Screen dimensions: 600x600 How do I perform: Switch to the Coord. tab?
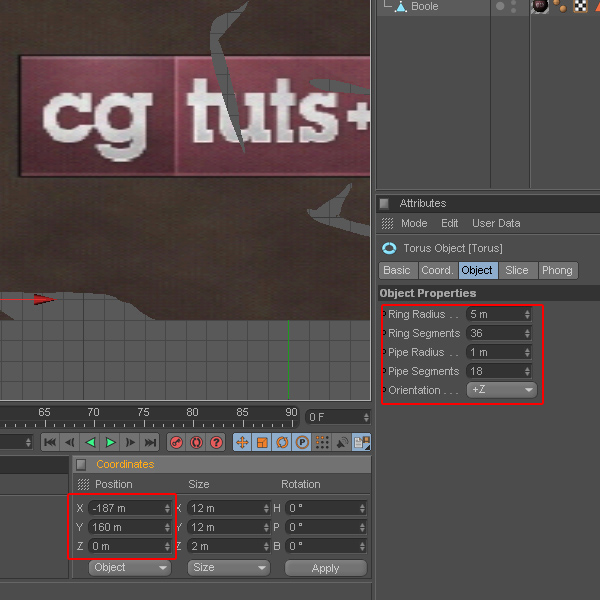(437, 271)
